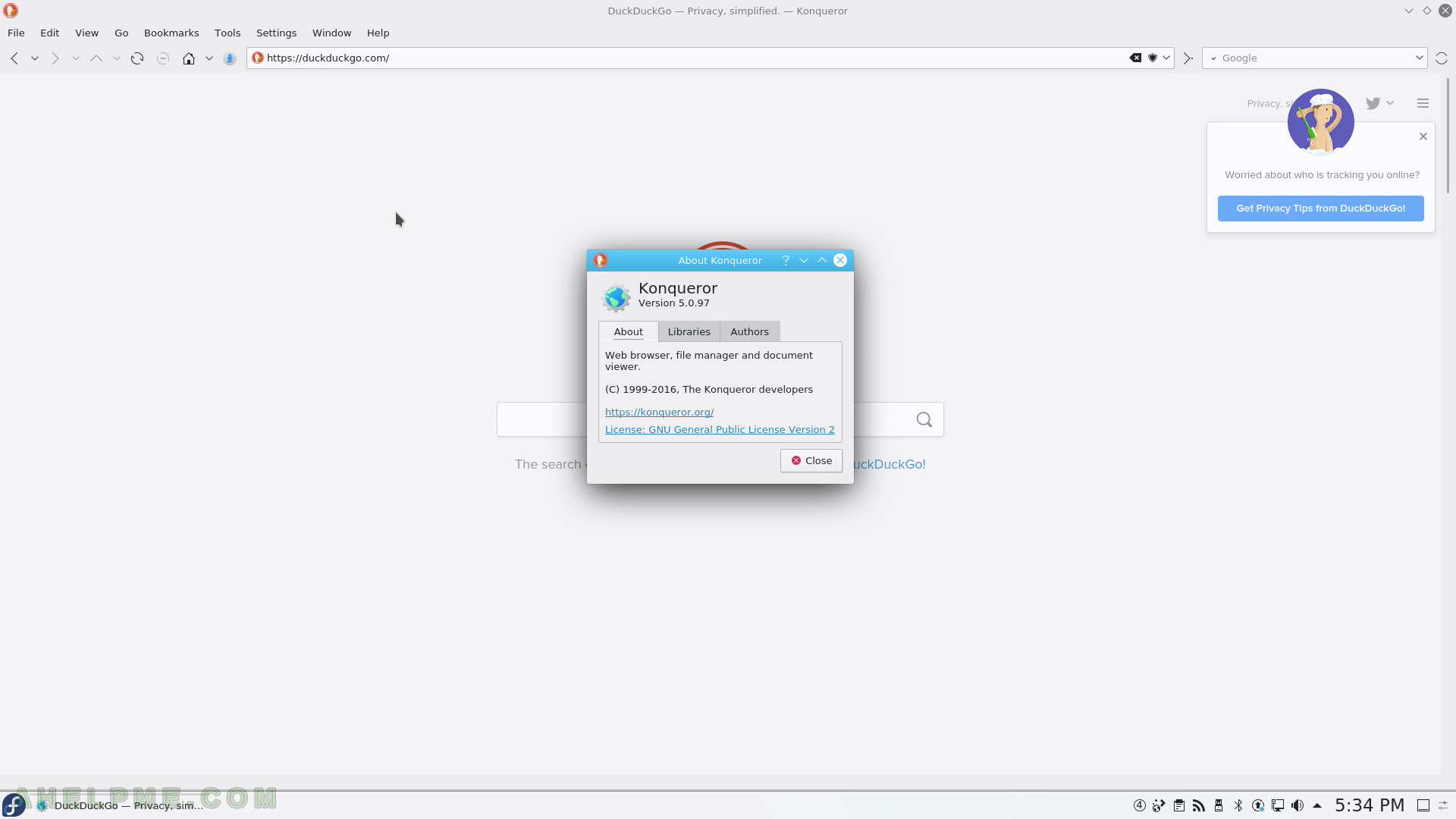1456x819 pixels.
Task: Click the Google search bar field
Action: [x=1316, y=58]
